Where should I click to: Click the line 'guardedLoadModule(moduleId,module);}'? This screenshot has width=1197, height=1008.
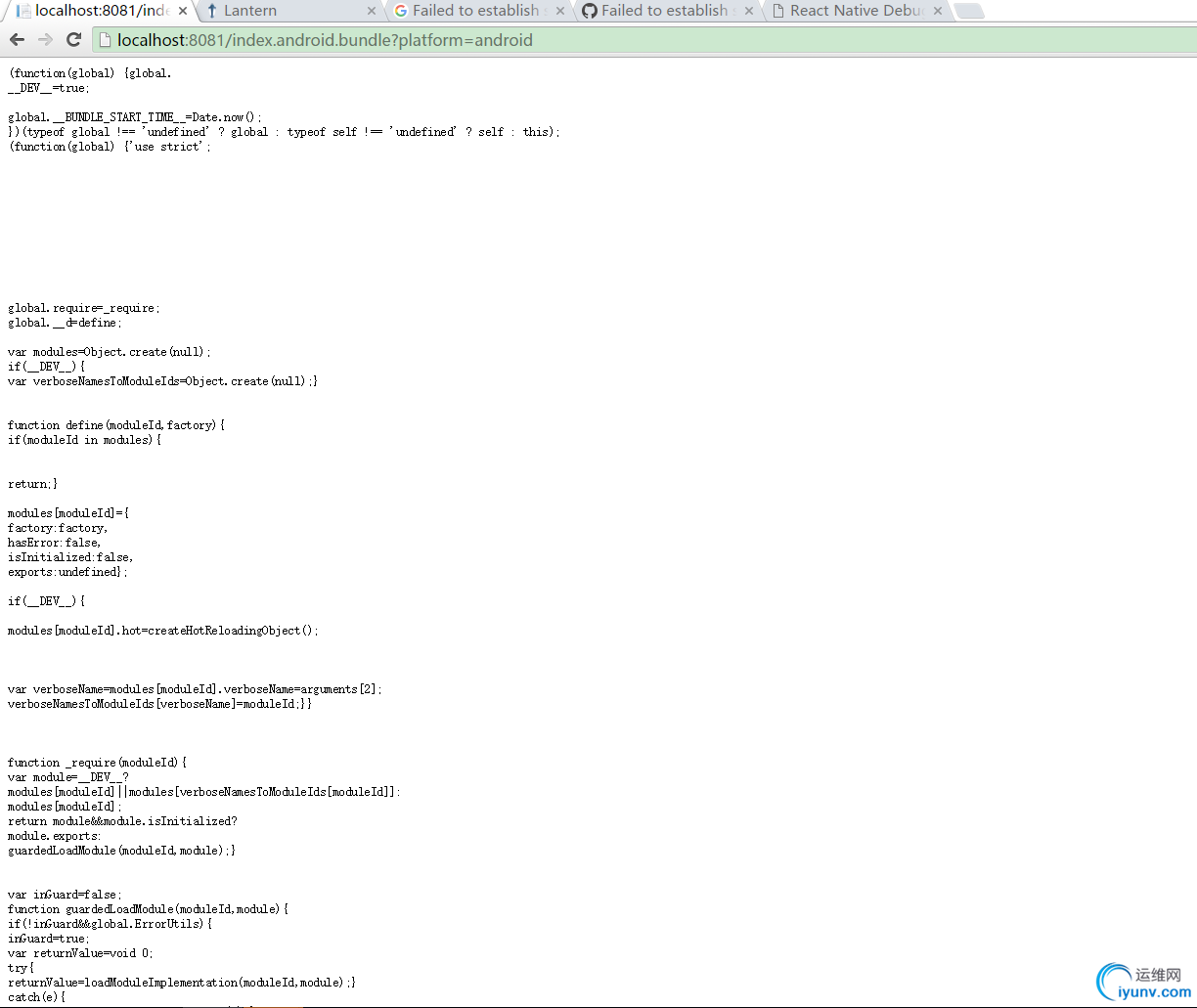[122, 851]
